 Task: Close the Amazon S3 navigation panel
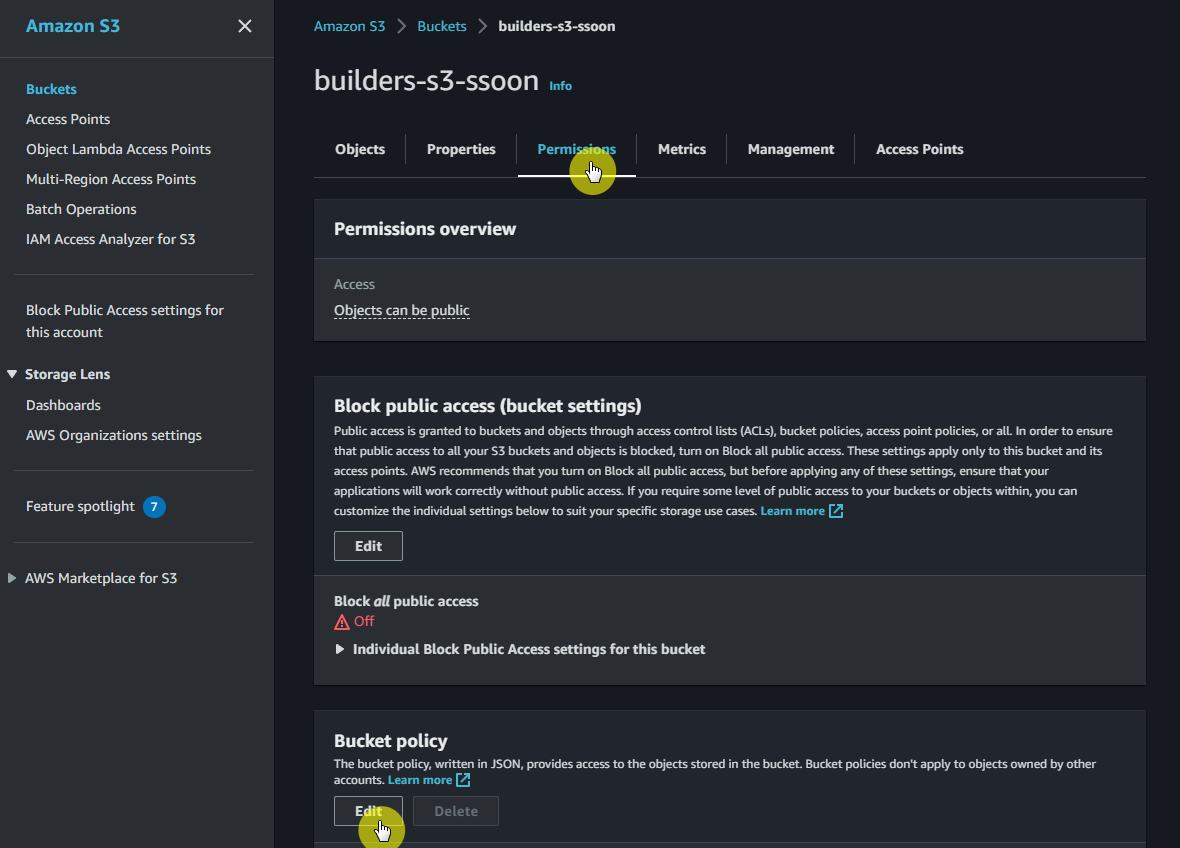click(x=245, y=26)
